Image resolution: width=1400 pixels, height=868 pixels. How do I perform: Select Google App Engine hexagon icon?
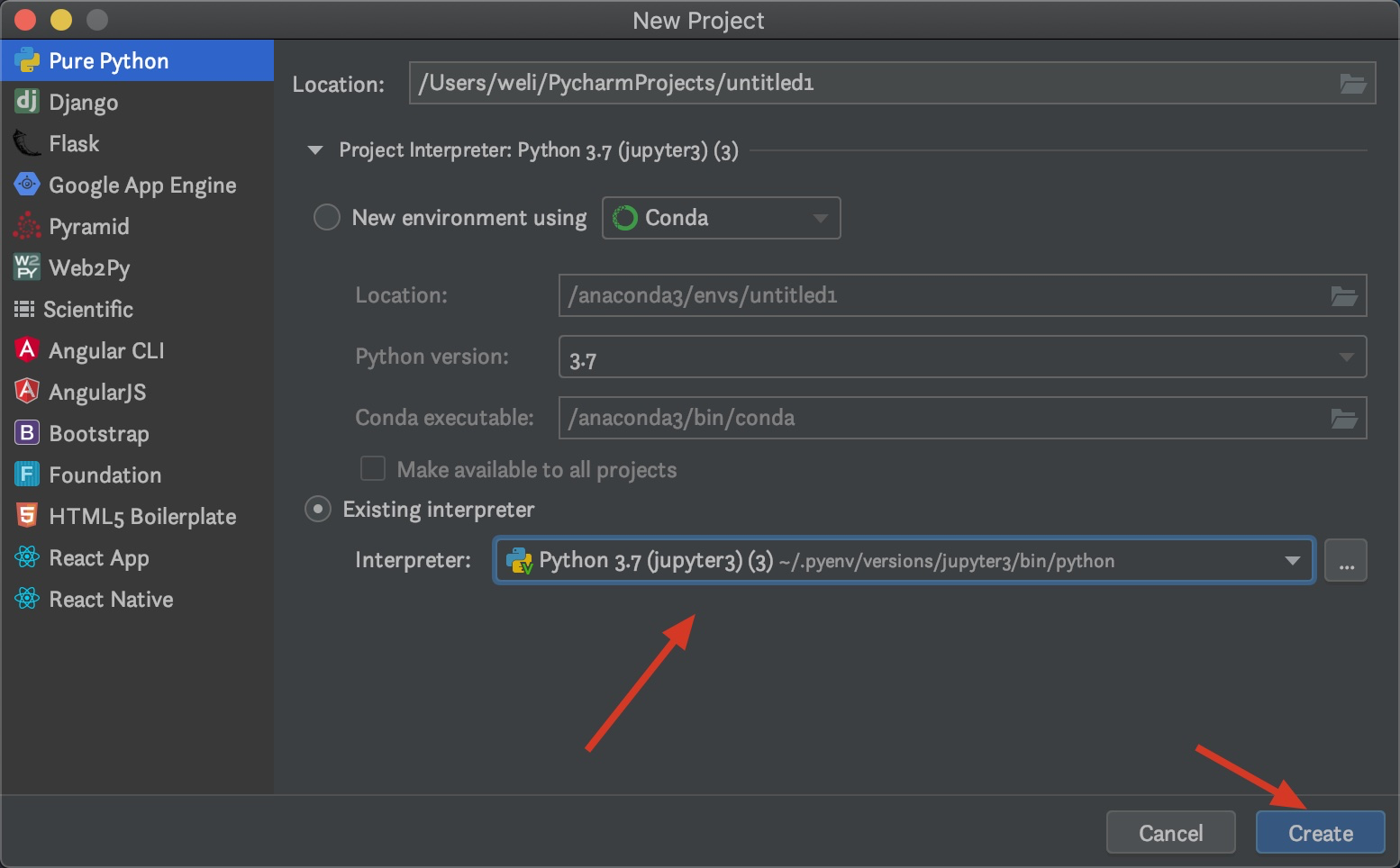27,185
